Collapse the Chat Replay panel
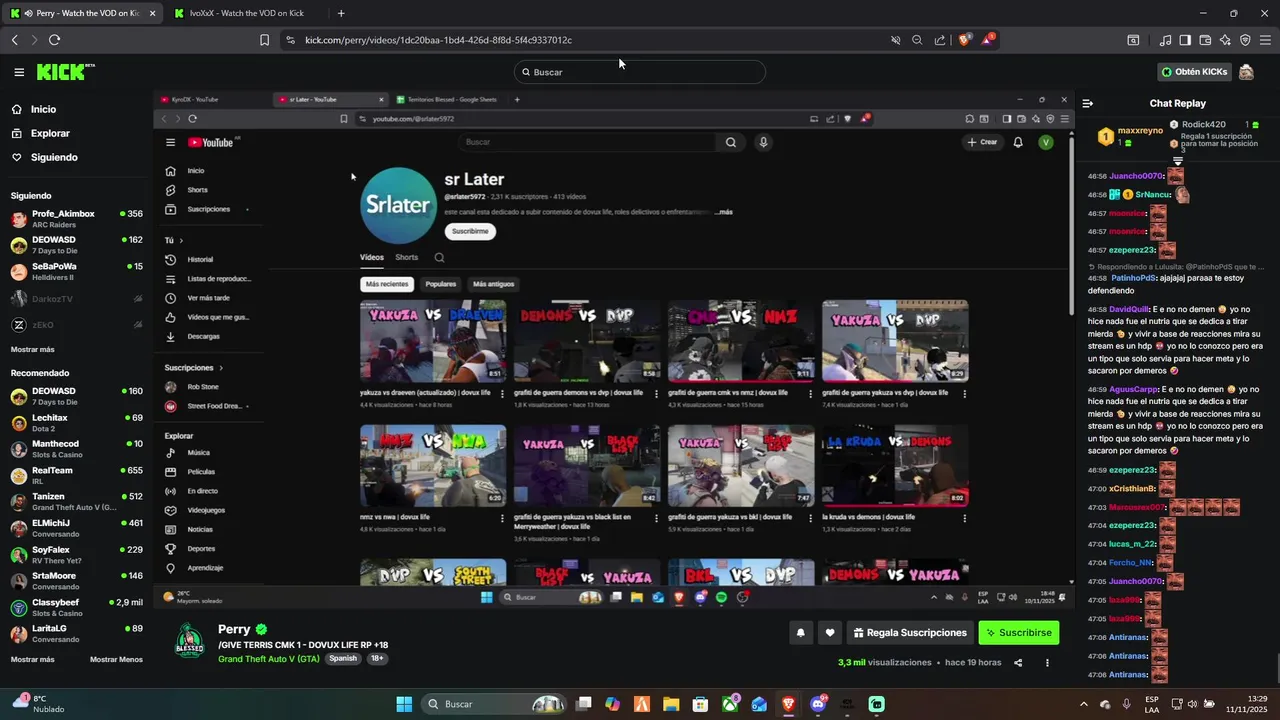Image resolution: width=1280 pixels, height=720 pixels. pyautogui.click(x=1088, y=103)
